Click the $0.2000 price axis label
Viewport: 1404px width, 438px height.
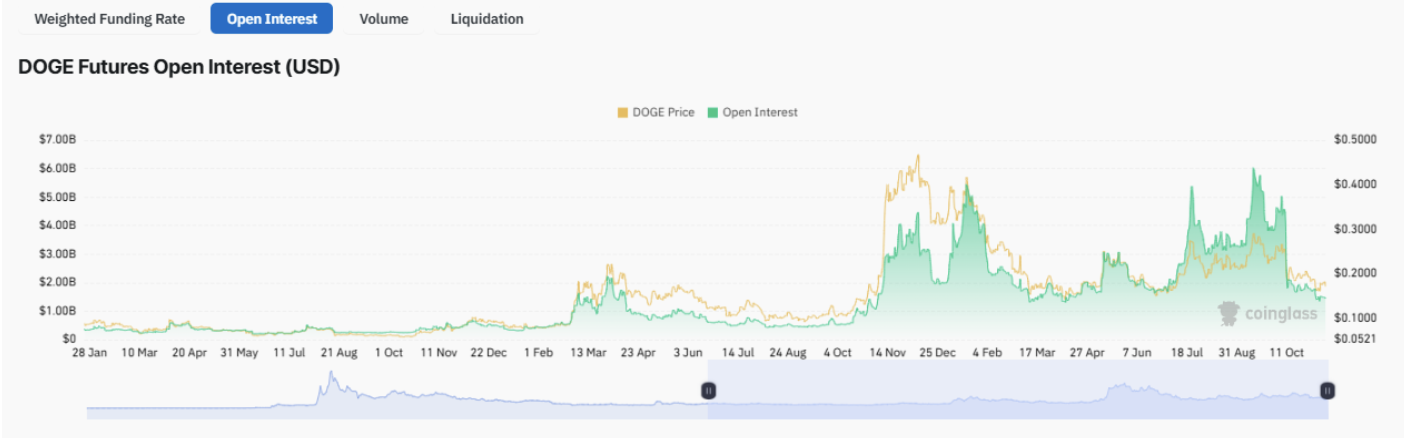[x=1354, y=273]
